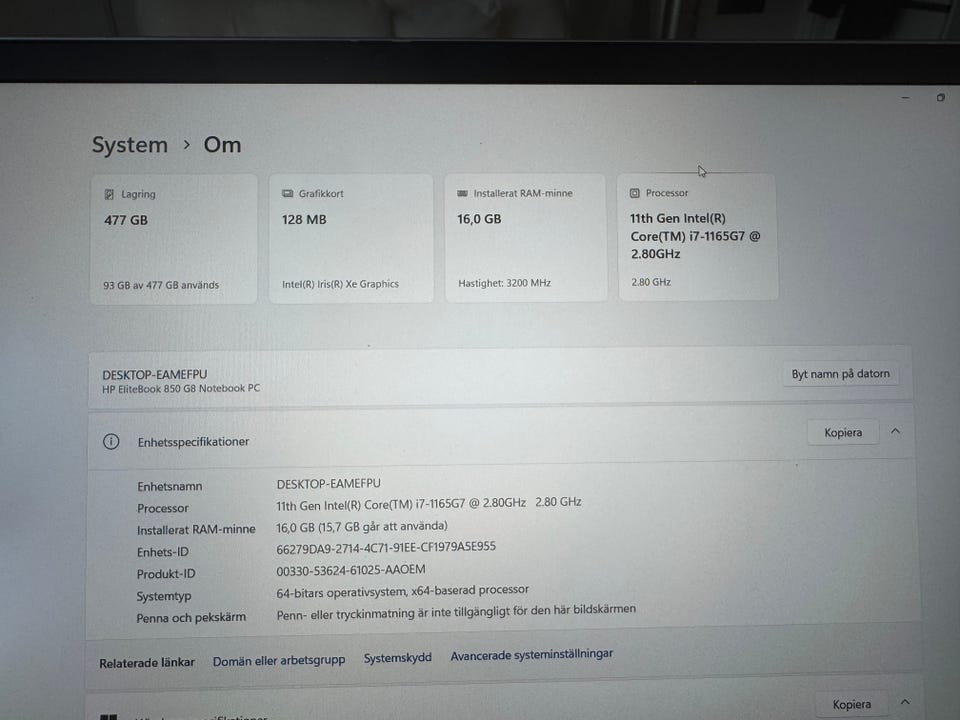Click 'Hastighet: 3200 MHz' text

coord(504,283)
